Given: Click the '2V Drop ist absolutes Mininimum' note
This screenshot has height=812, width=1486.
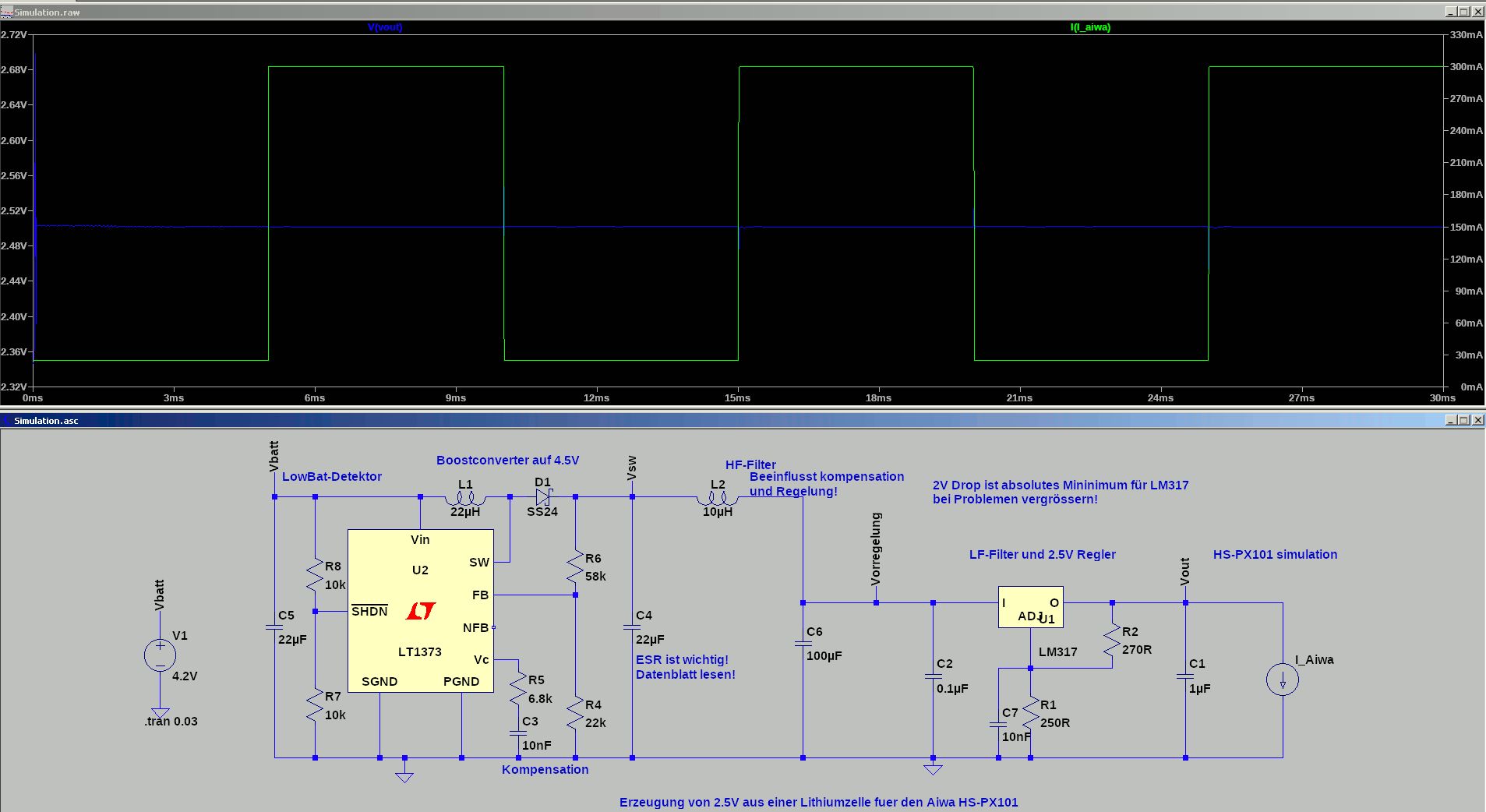Looking at the screenshot, I should click(x=1061, y=485).
